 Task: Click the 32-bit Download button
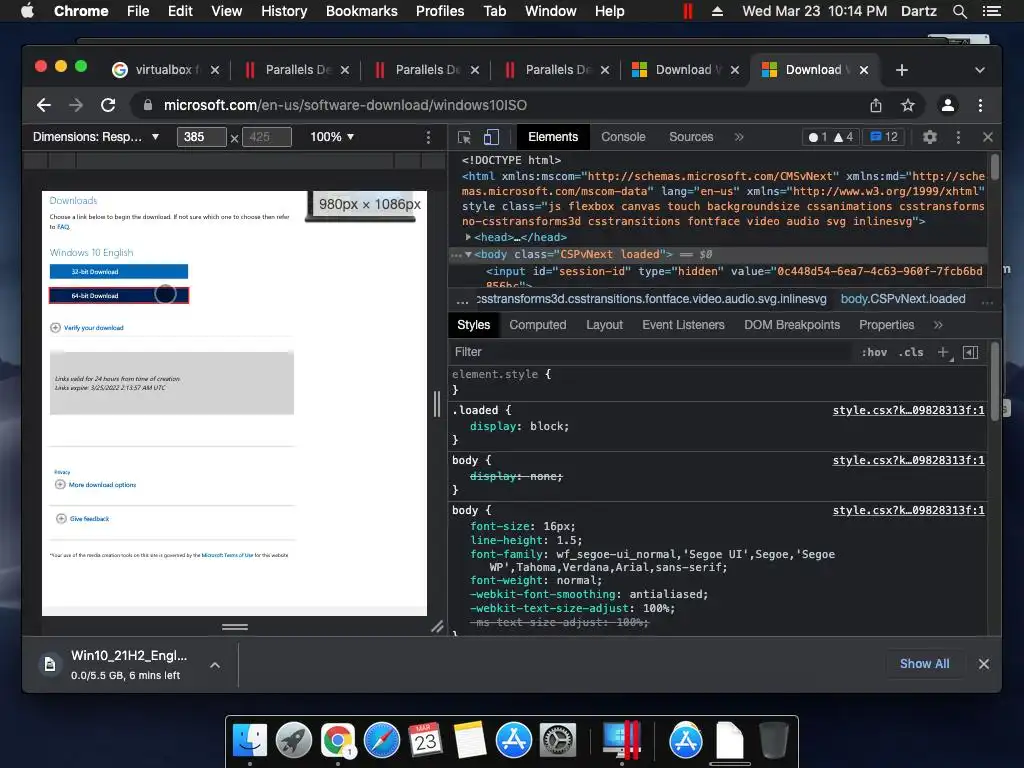click(119, 272)
